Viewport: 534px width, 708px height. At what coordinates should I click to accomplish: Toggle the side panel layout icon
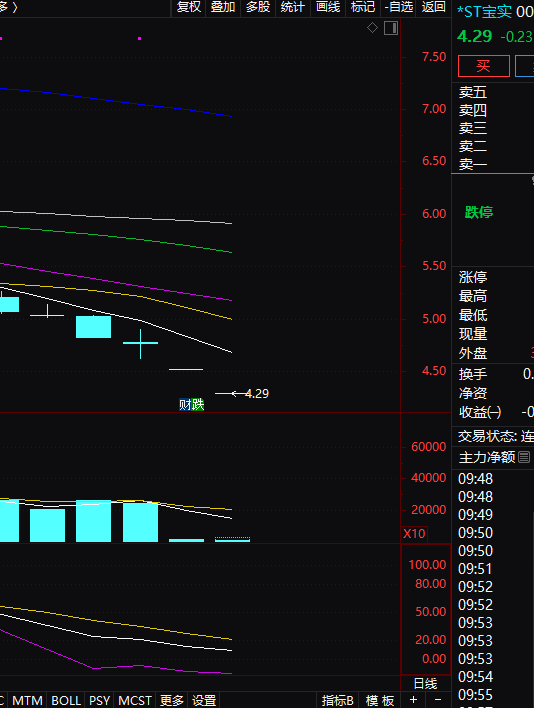[x=391, y=28]
